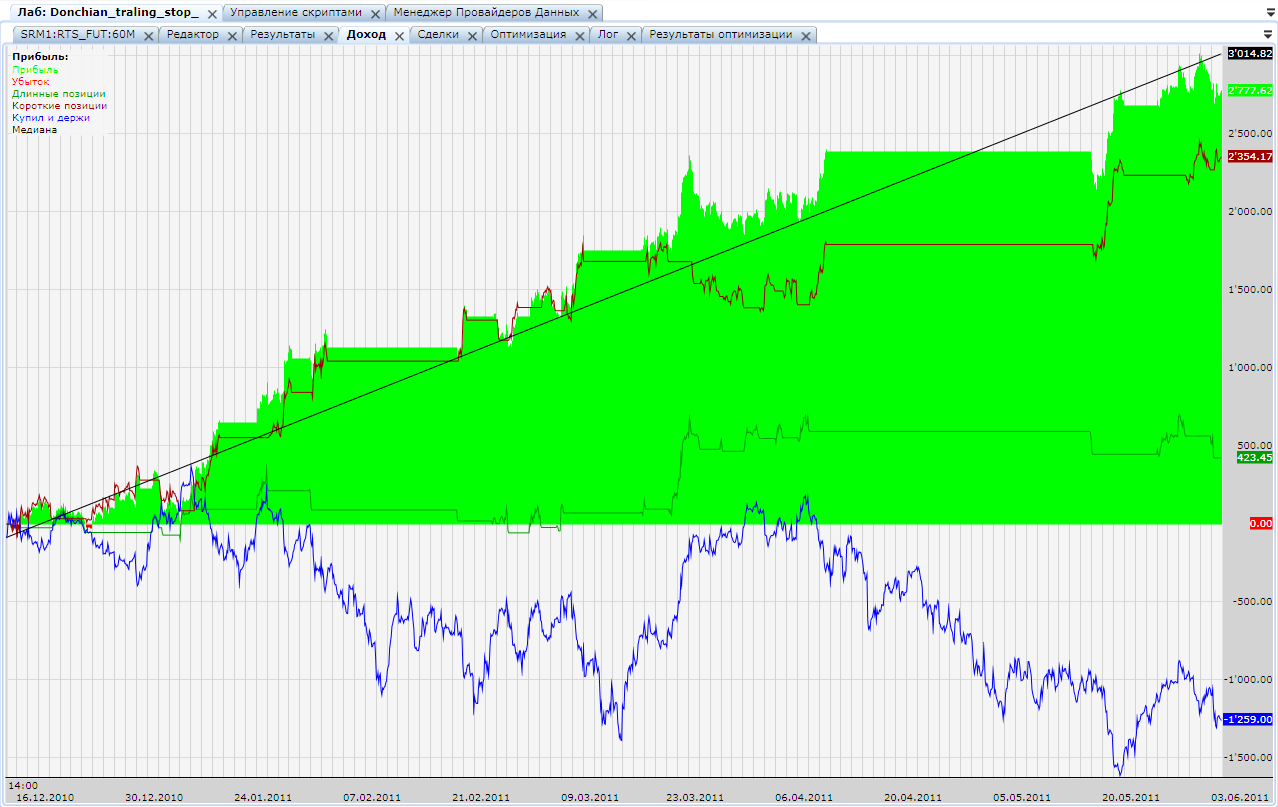1278x807 pixels.
Task: Click the Прибыль: legend heading
Action: tap(40, 57)
